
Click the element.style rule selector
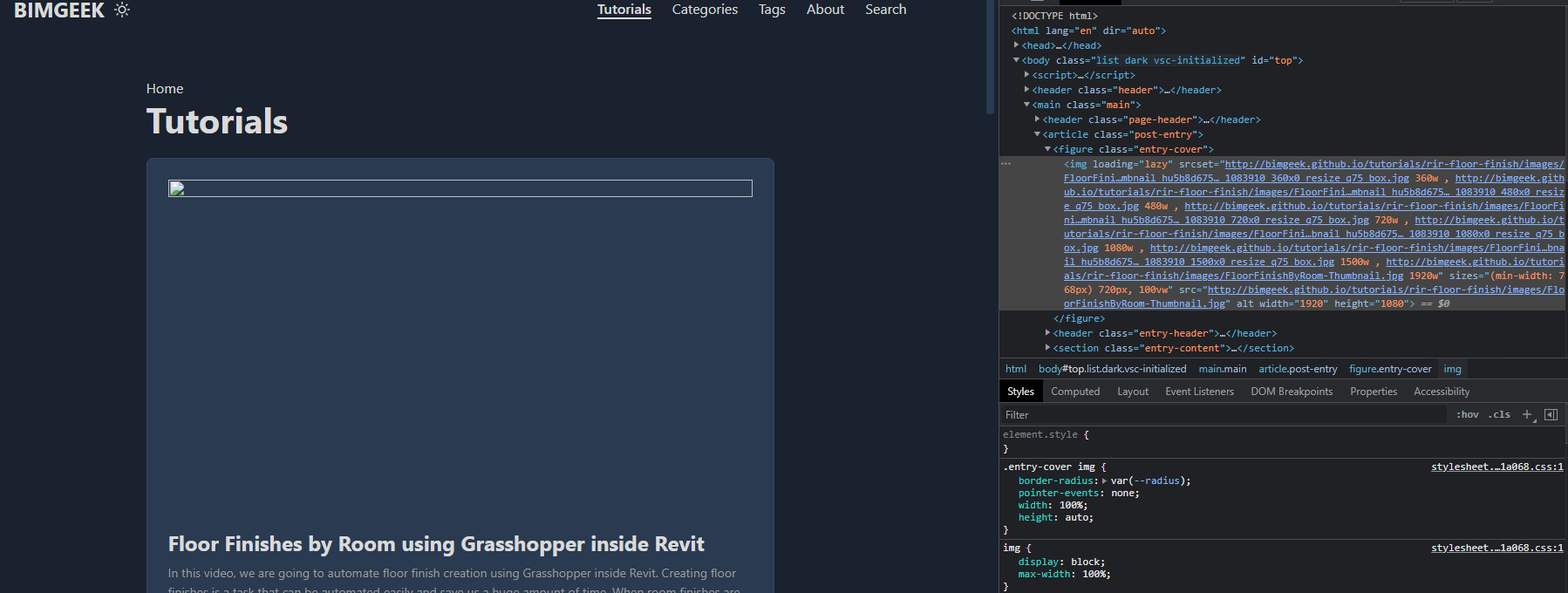pos(1040,434)
